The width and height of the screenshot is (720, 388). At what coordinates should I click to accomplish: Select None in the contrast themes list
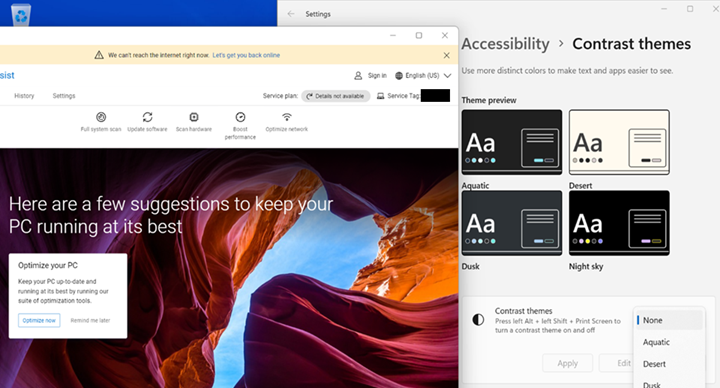point(669,320)
